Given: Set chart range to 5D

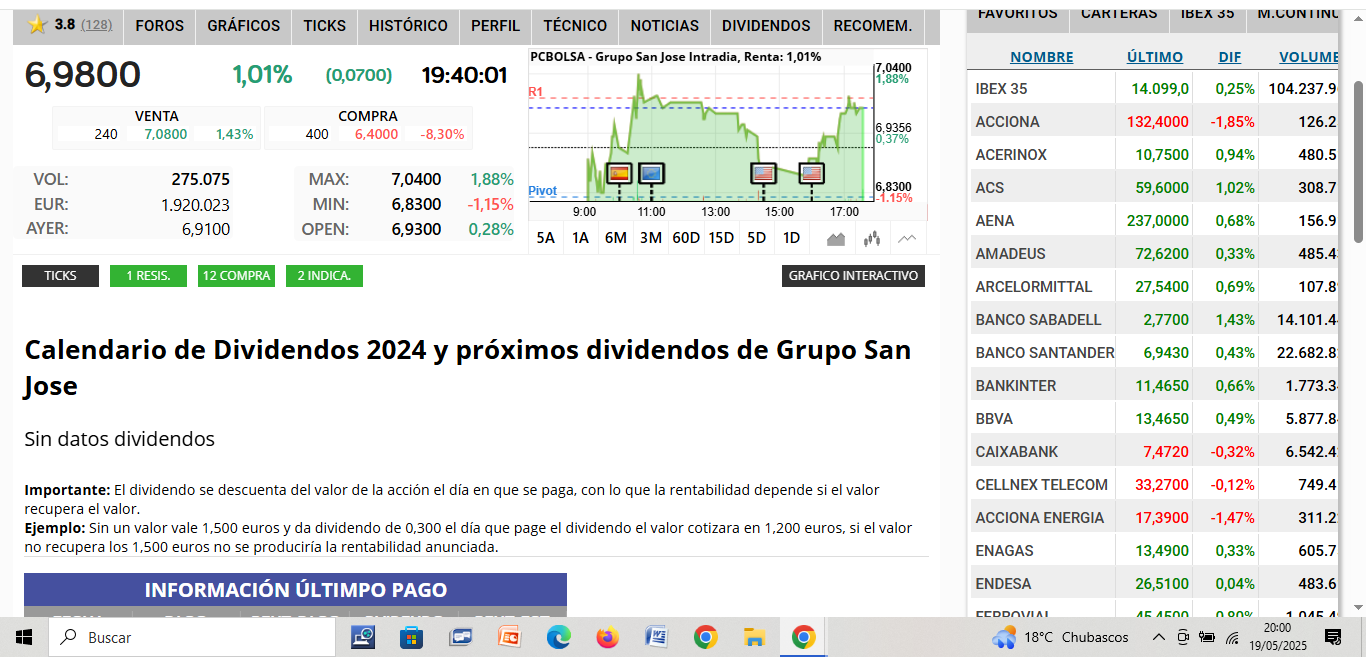Looking at the screenshot, I should click(756, 238).
